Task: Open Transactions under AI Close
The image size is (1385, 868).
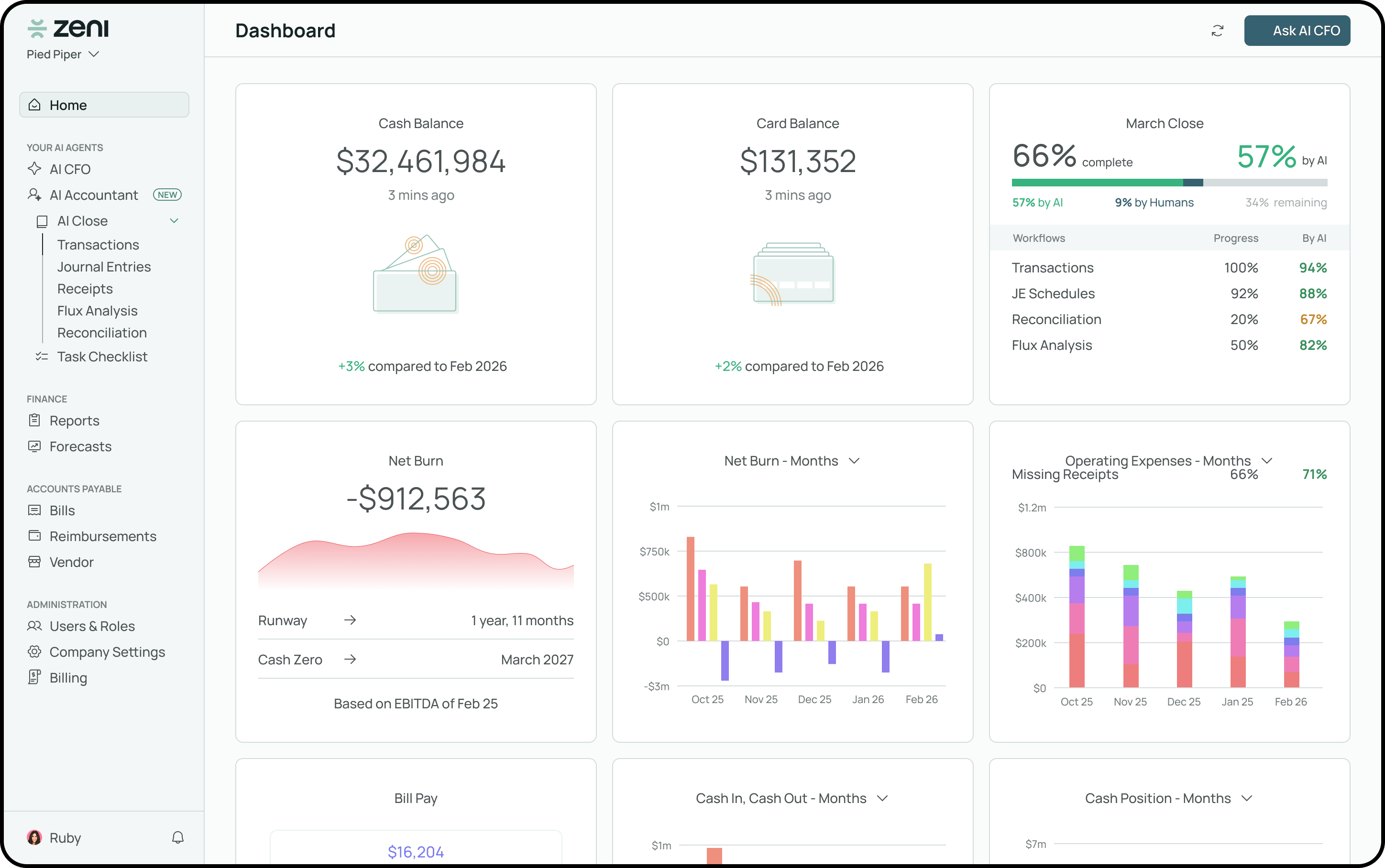Action: 98,245
